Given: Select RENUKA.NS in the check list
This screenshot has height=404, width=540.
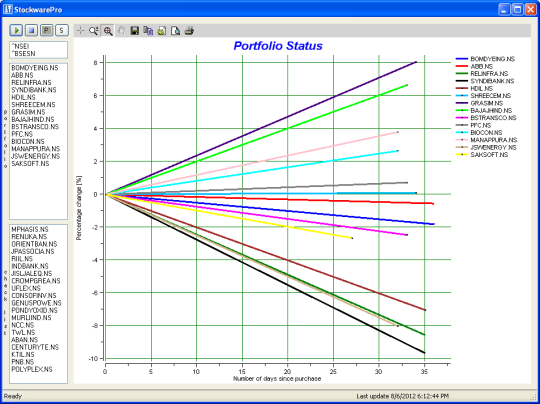Looking at the screenshot, I should tap(29, 237).
